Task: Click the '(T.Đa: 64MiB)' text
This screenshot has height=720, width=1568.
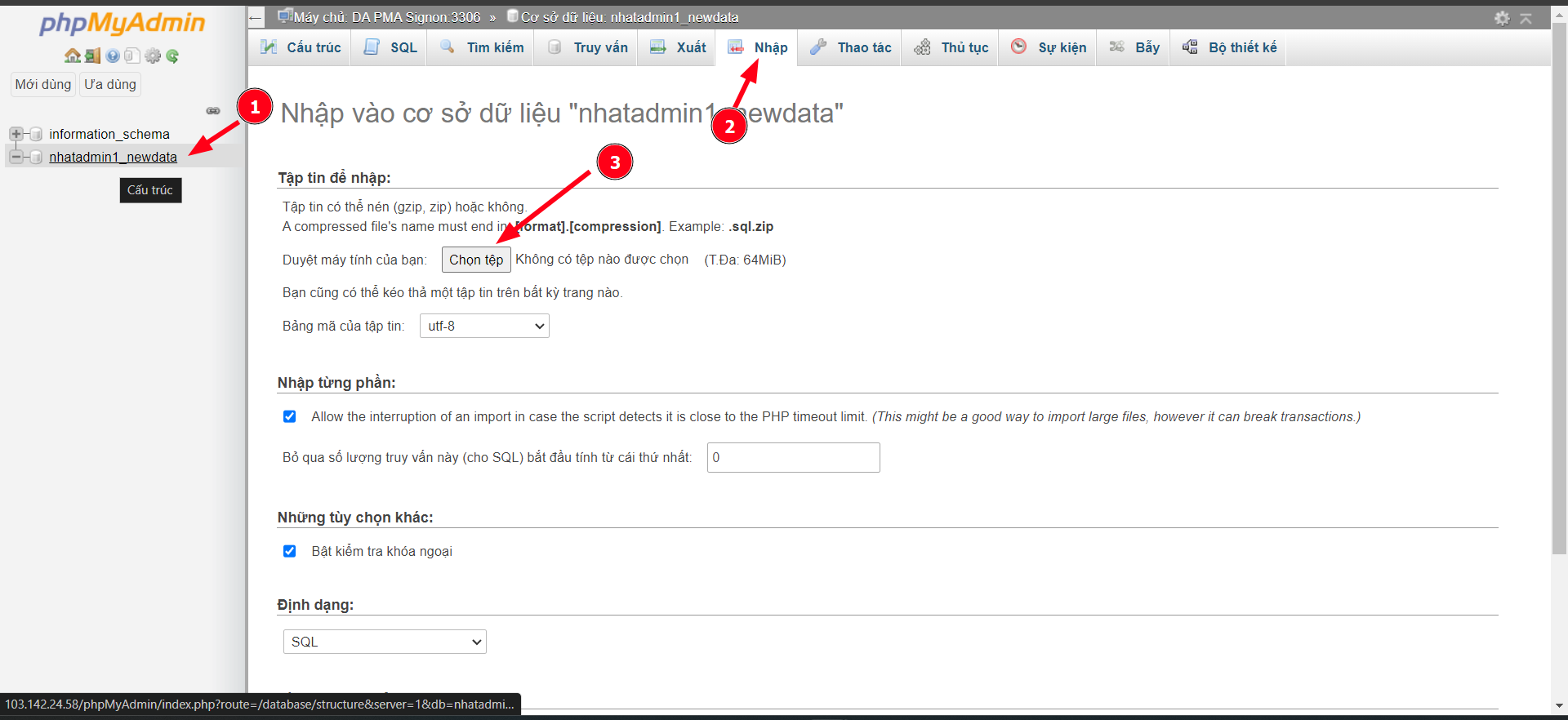Action: pos(745,260)
